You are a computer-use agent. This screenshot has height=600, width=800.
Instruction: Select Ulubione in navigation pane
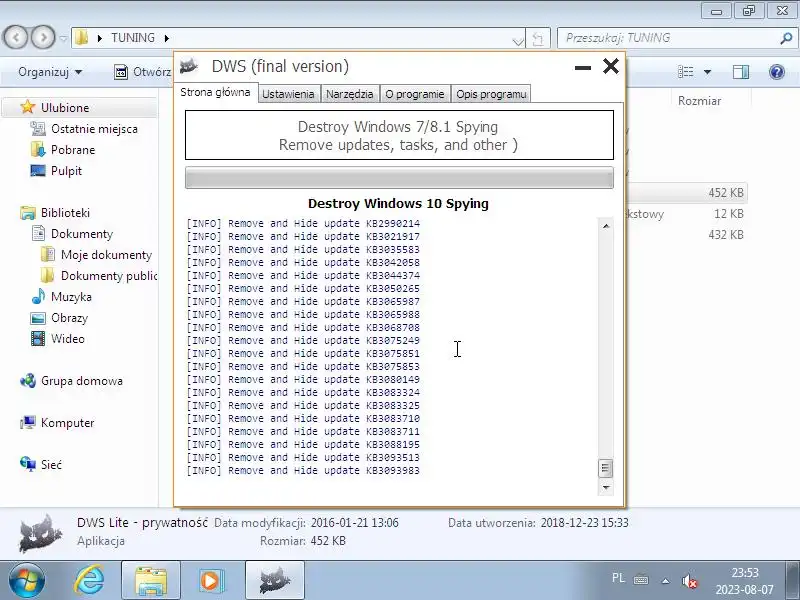[x=64, y=108]
